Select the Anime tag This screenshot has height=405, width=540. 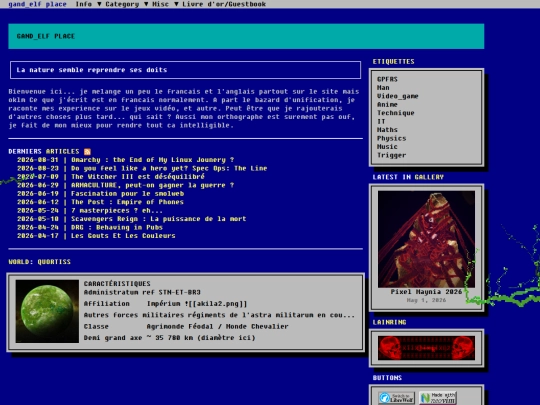click(x=387, y=104)
